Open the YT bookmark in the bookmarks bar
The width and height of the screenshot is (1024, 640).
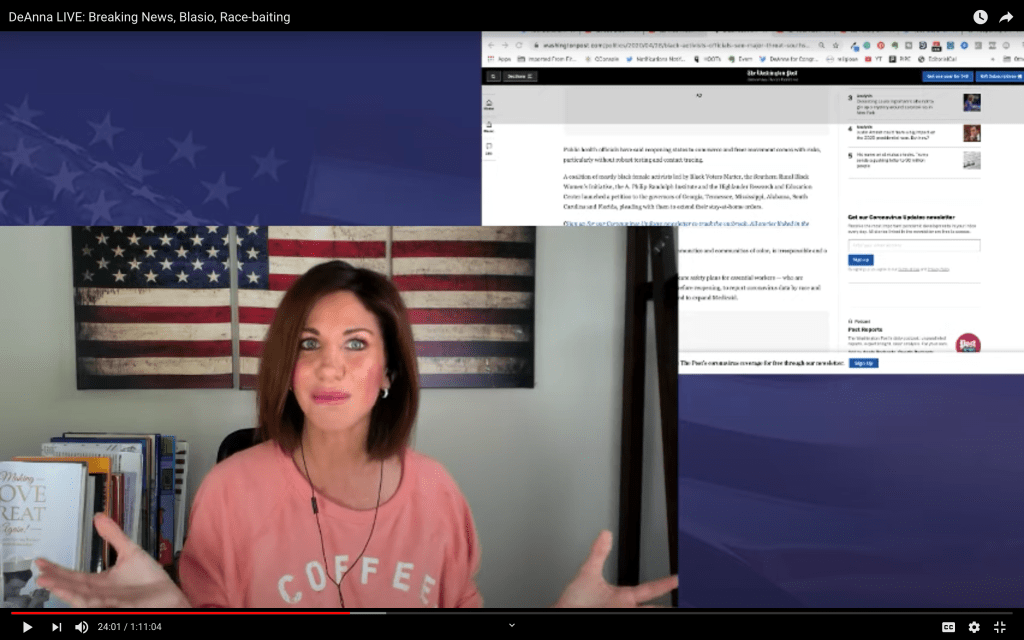pyautogui.click(x=873, y=59)
